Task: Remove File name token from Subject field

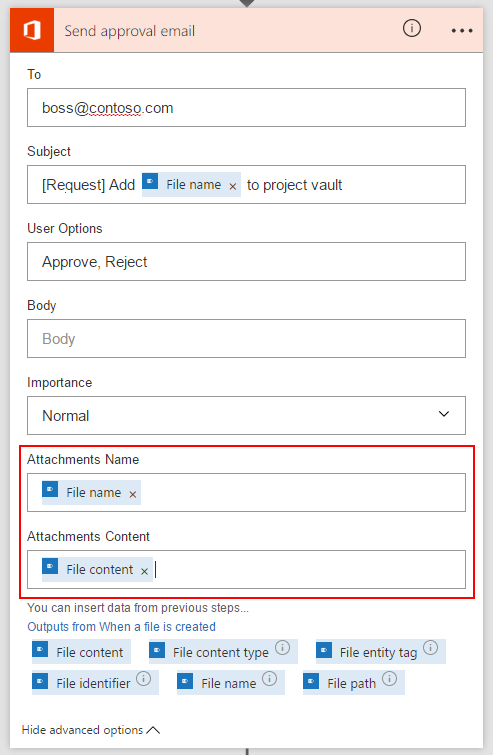Action: [233, 186]
